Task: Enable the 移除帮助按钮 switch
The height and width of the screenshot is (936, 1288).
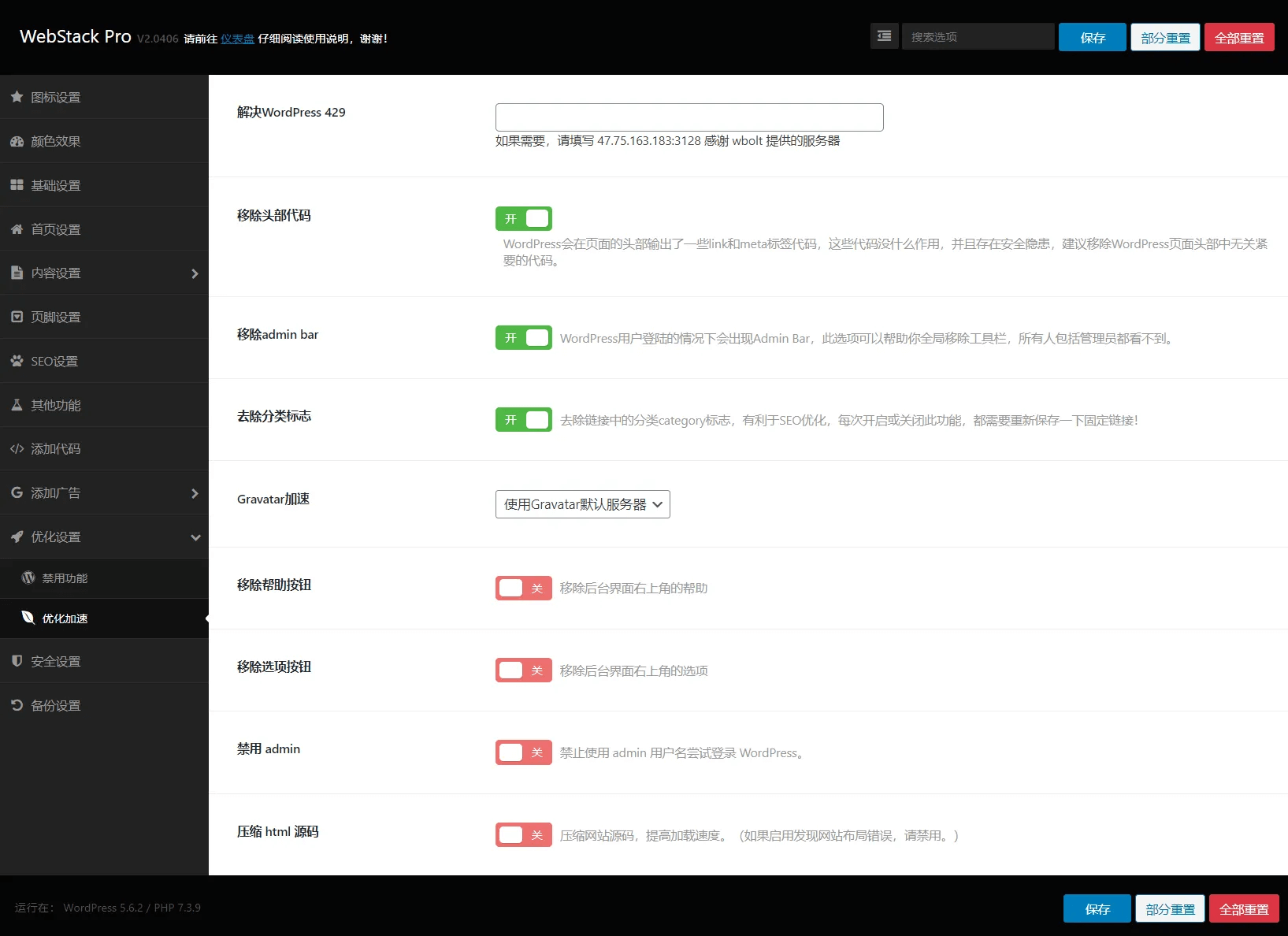Action: [523, 588]
